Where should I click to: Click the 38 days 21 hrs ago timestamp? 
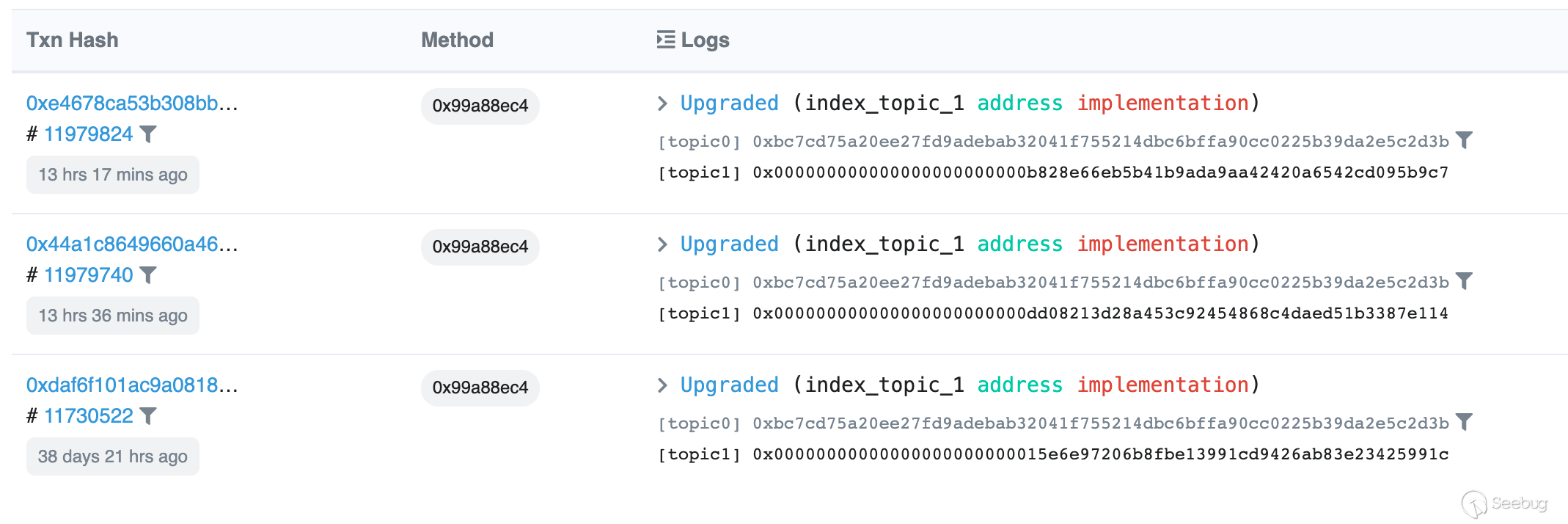coord(113,456)
